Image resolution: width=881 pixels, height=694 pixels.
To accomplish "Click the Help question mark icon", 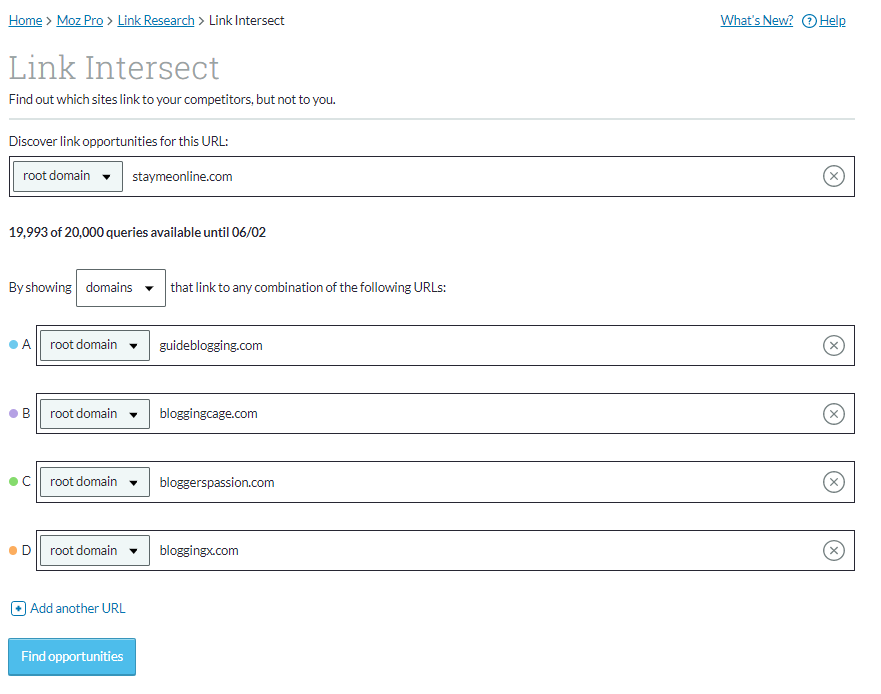I will click(x=809, y=21).
